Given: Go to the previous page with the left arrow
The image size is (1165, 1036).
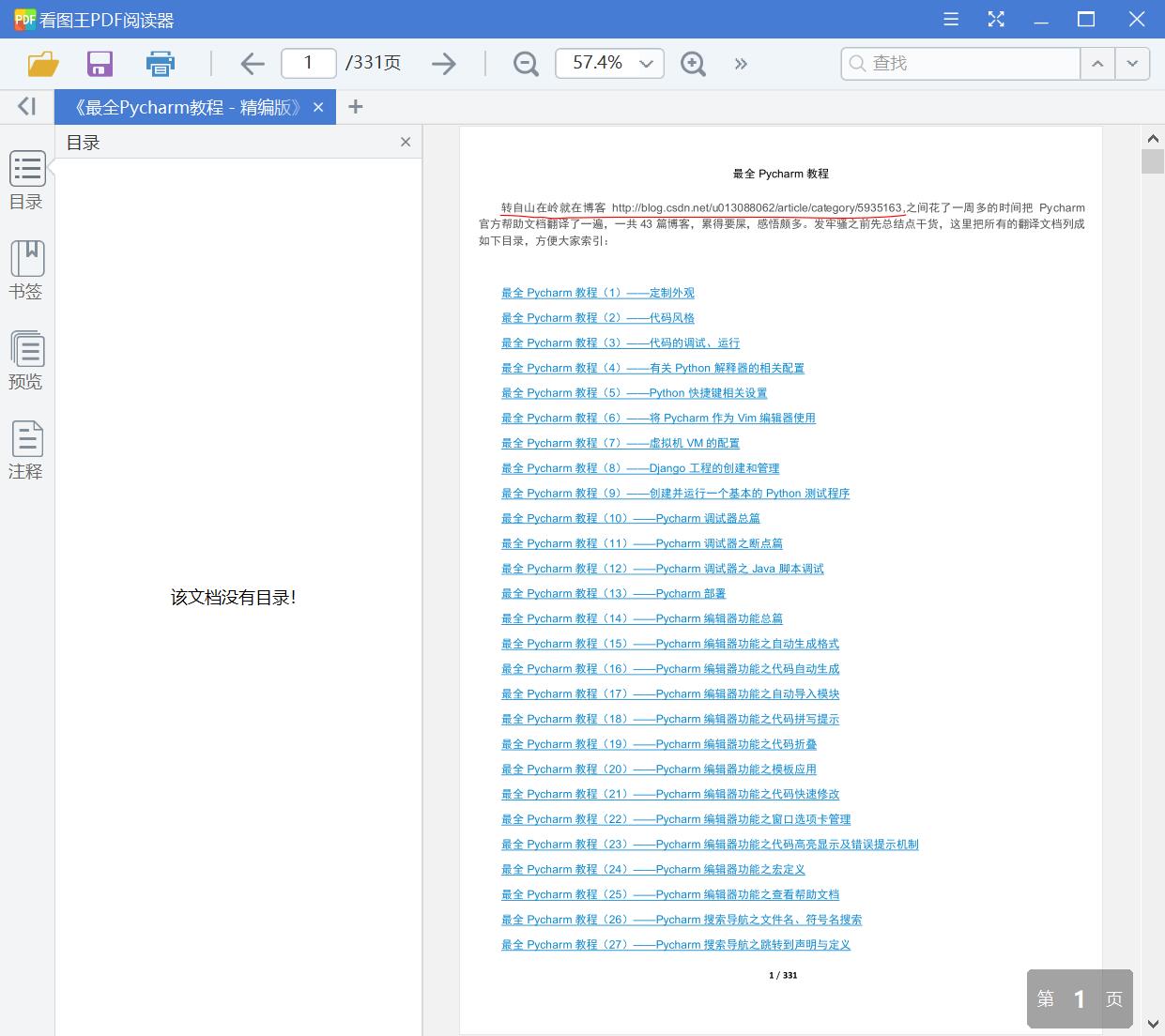Looking at the screenshot, I should coord(252,64).
